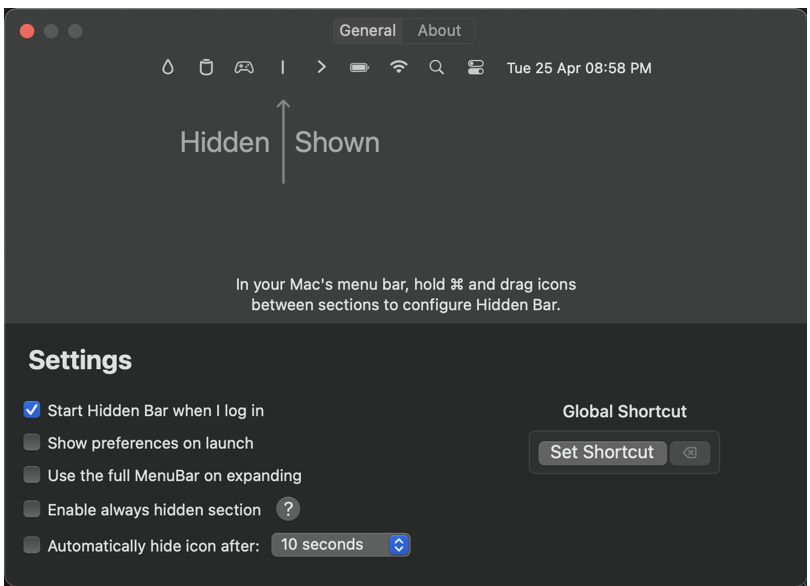
Task: Click the Wi-Fi icon in preview bar
Action: tap(398, 67)
